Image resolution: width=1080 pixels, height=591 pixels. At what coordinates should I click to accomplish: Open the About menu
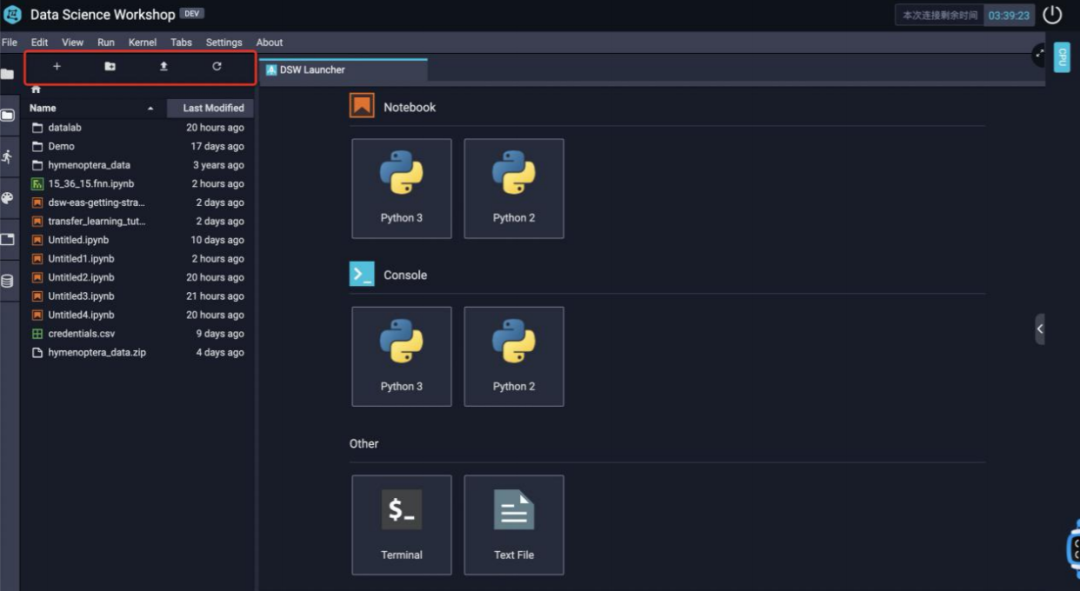coord(269,42)
